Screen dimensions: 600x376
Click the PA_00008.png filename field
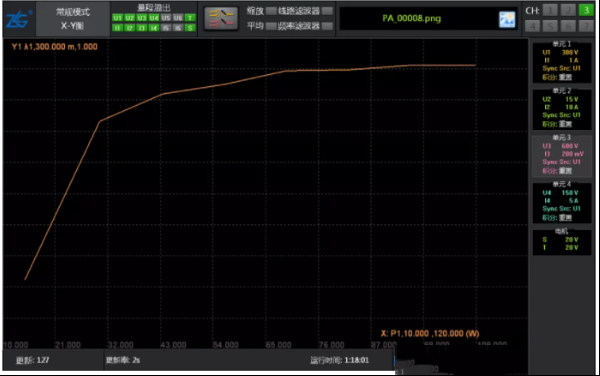click(411, 18)
